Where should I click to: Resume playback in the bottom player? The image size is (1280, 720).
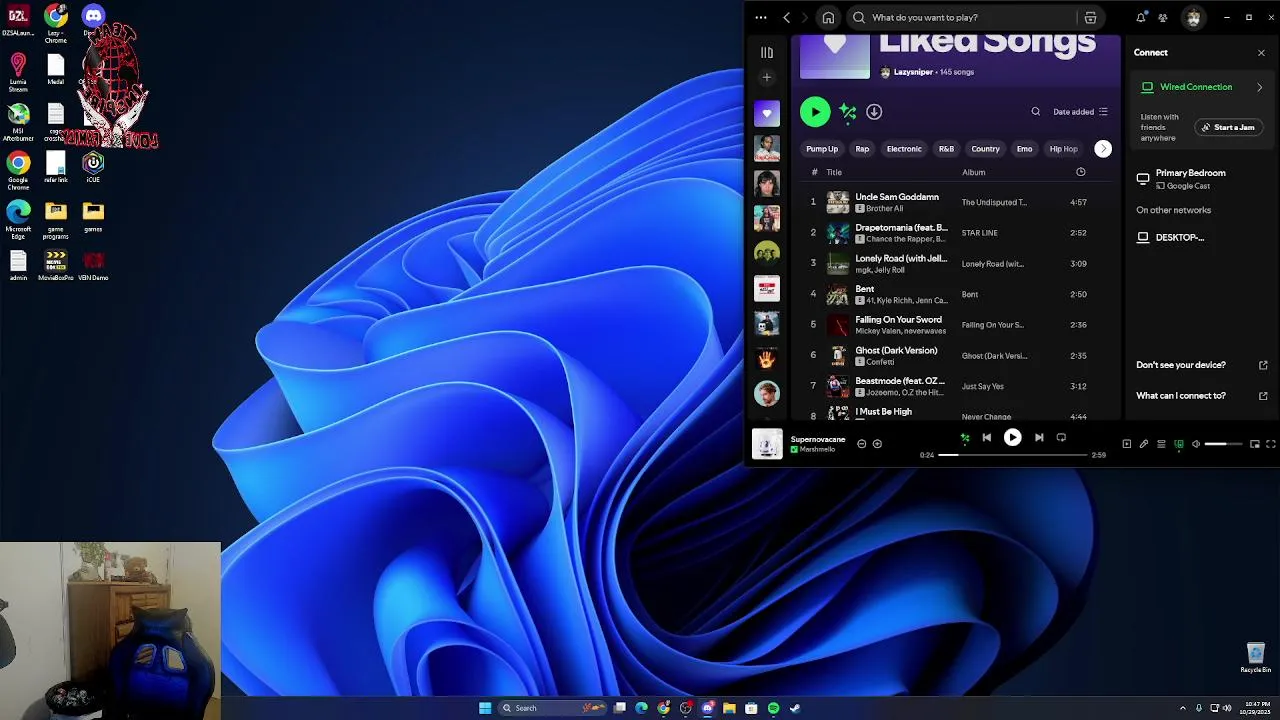[1012, 437]
